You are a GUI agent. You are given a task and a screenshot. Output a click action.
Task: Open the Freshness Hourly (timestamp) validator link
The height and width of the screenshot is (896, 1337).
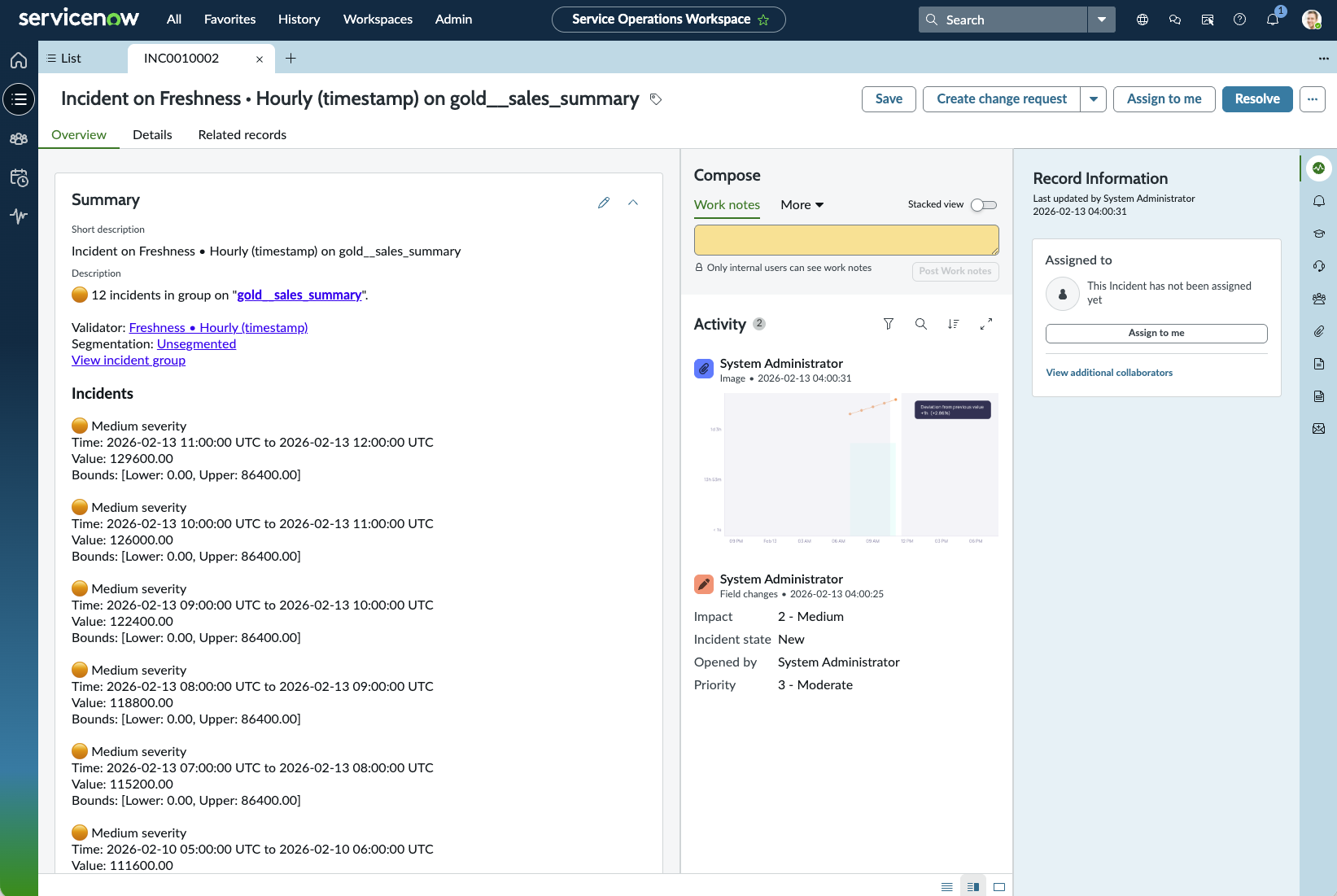(218, 328)
